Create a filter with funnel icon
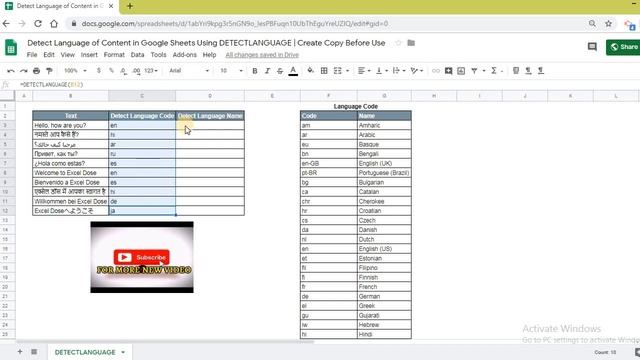640x360 pixels. 474,71
